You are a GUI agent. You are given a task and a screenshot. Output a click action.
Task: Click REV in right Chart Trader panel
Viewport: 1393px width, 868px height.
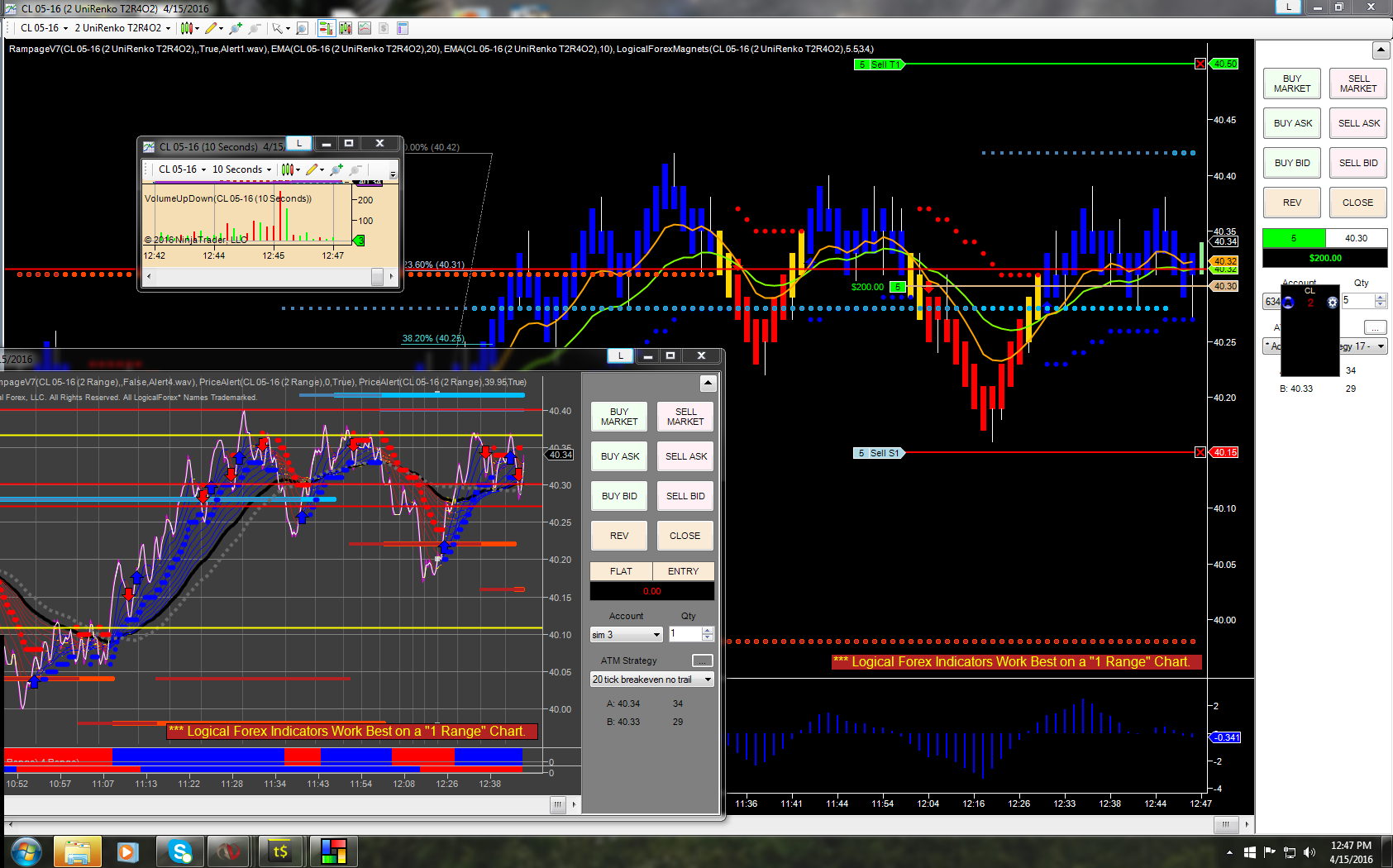tap(1292, 203)
